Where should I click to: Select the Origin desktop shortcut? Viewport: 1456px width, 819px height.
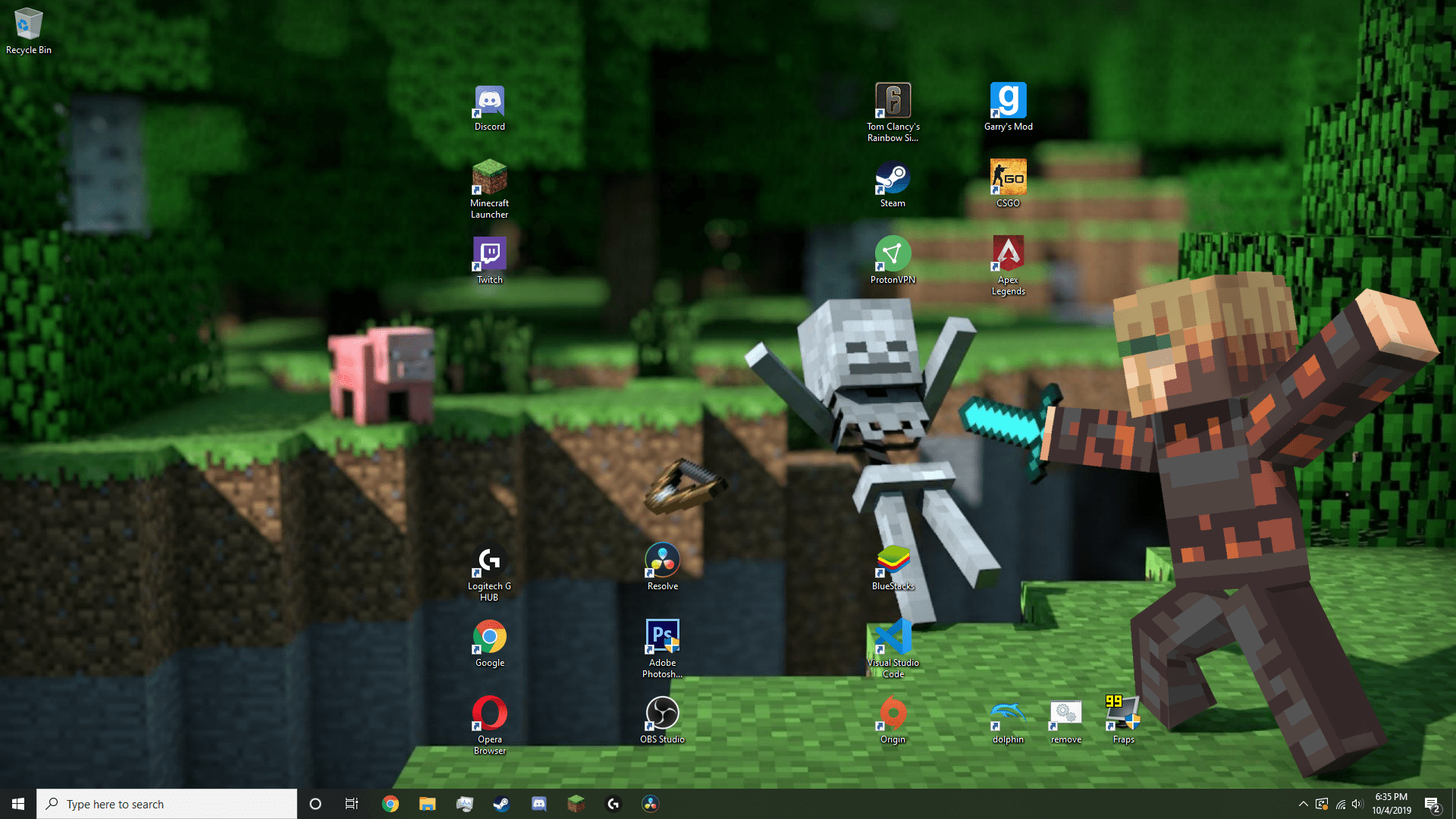coord(893,720)
